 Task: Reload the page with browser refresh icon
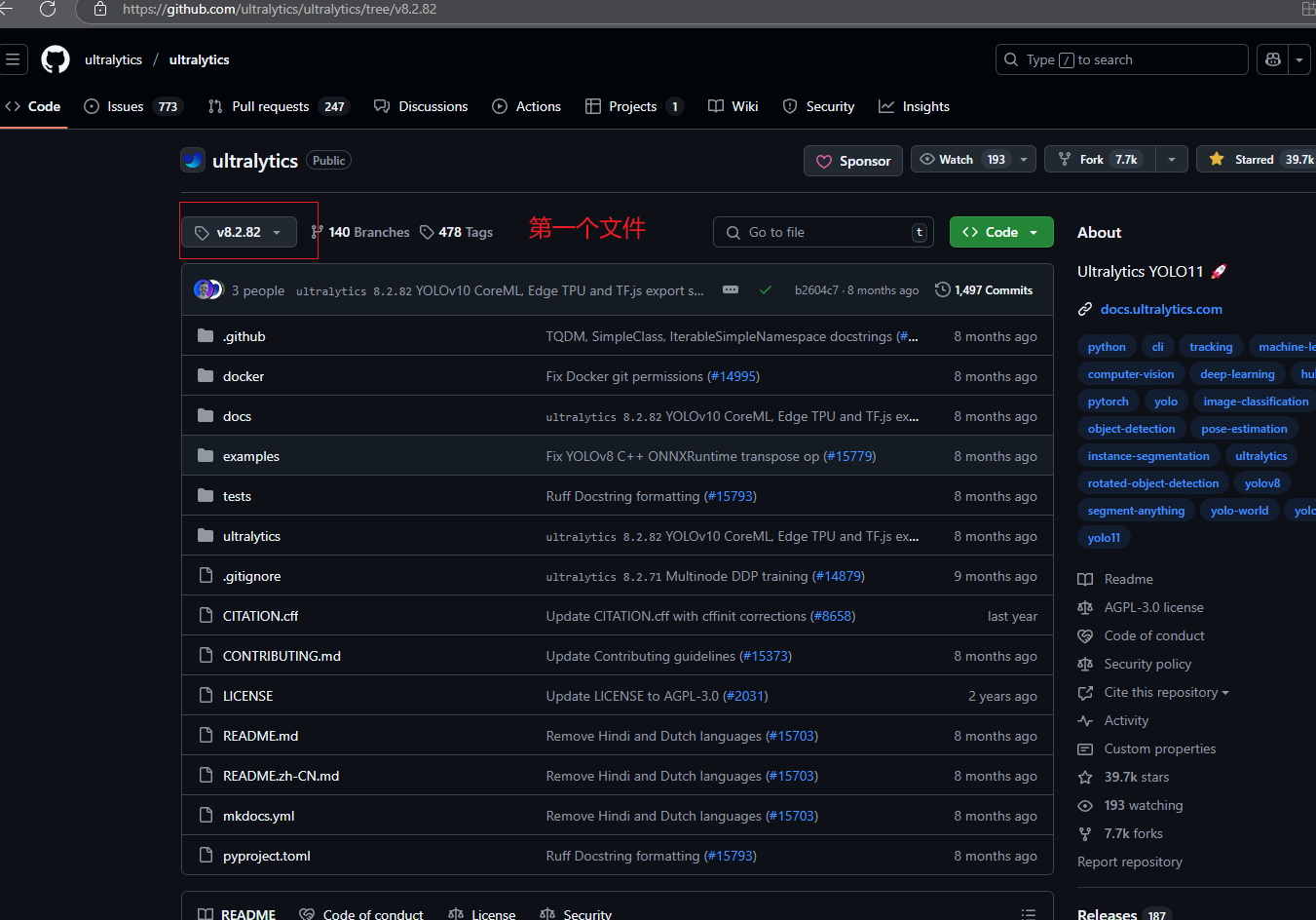tap(48, 9)
